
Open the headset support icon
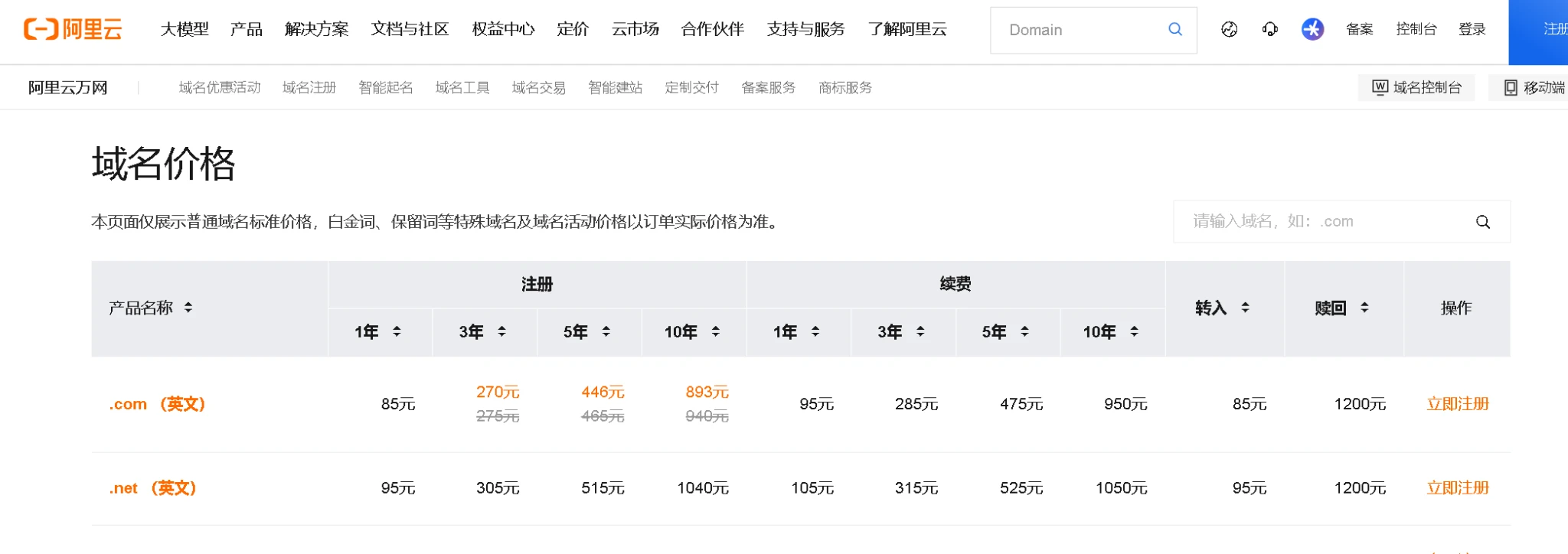(1270, 29)
